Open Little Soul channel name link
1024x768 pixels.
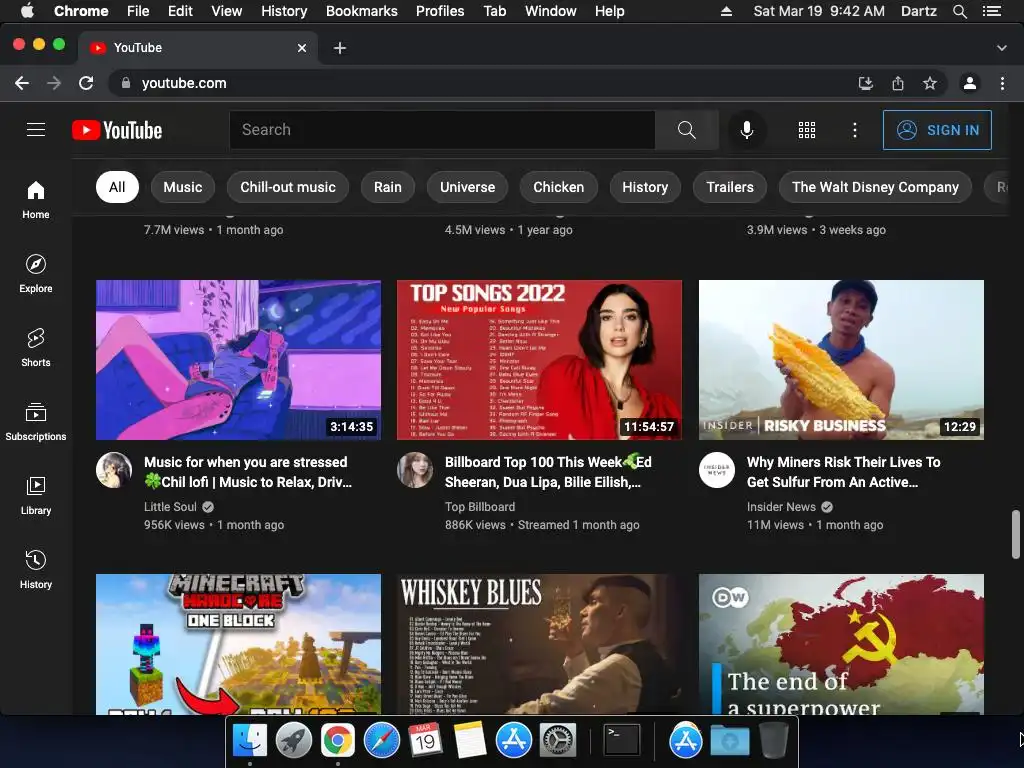pyautogui.click(x=170, y=507)
